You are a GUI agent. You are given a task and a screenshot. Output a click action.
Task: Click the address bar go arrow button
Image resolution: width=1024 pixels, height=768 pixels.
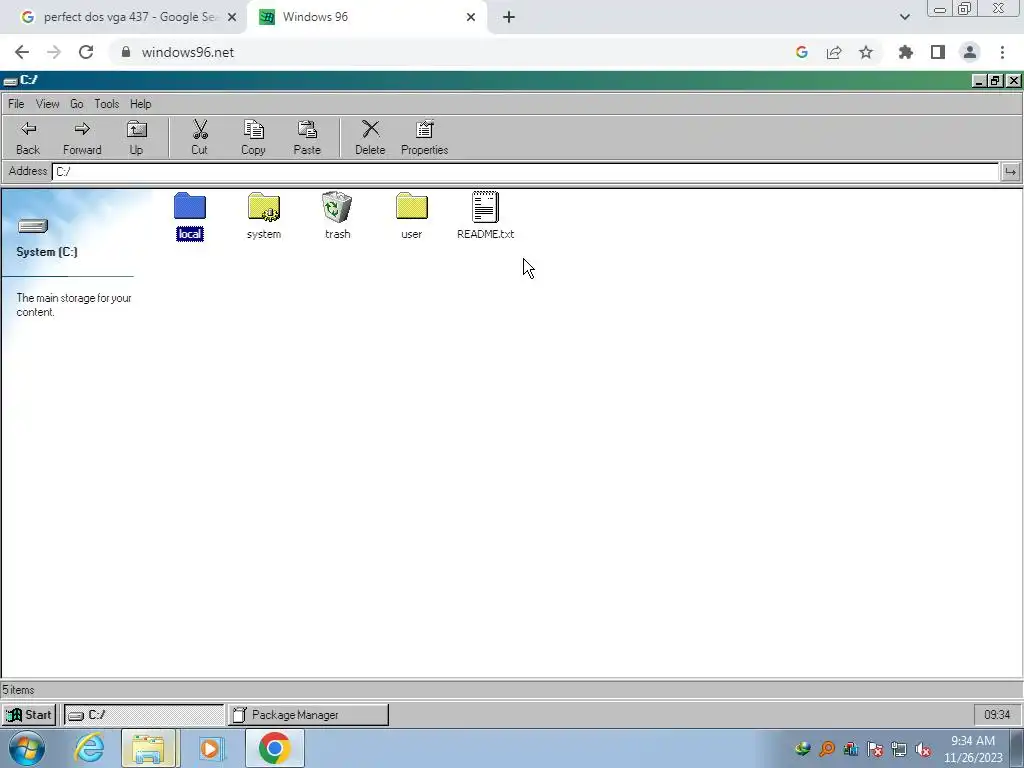(1010, 172)
